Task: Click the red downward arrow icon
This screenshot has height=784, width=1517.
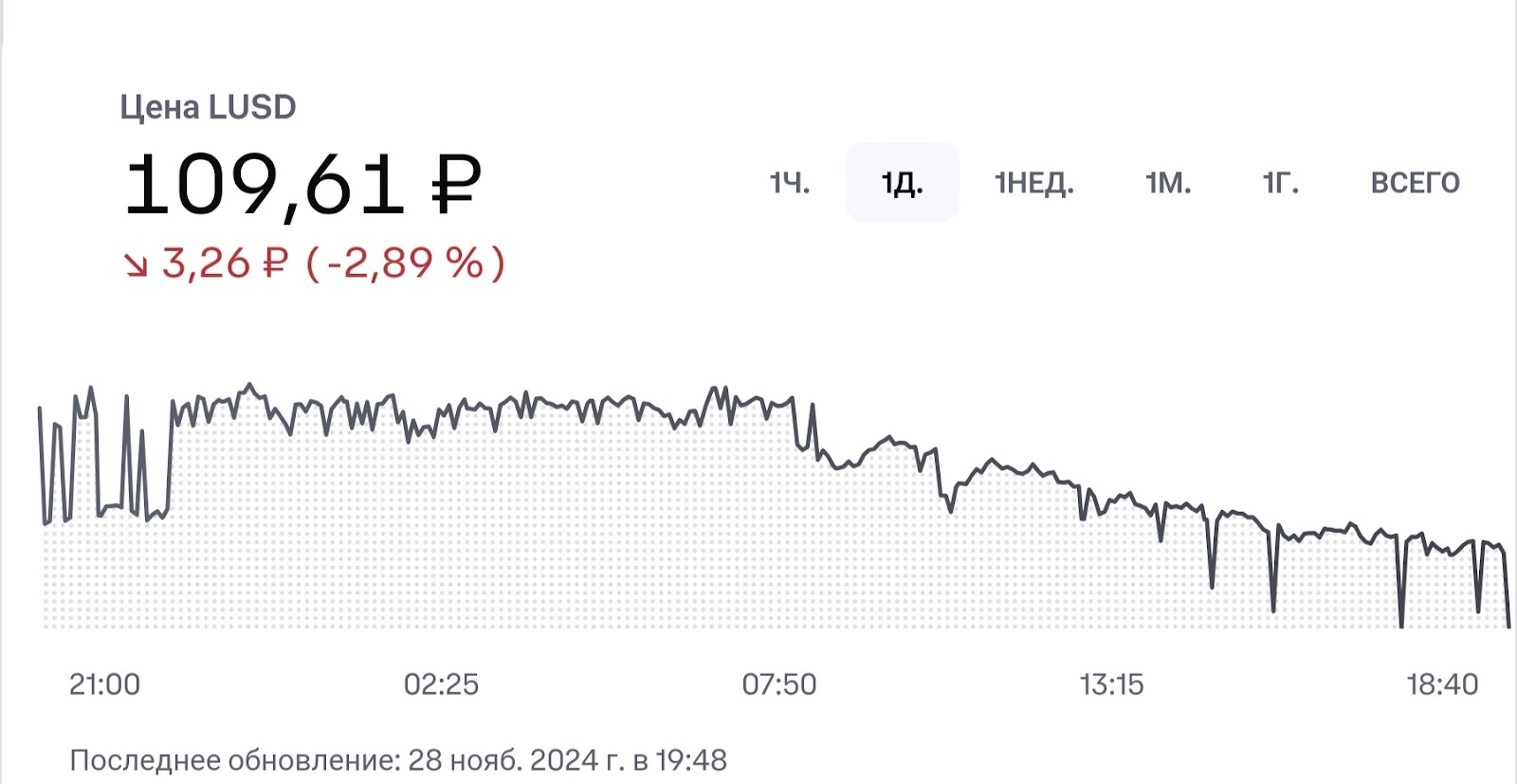Action: (x=138, y=264)
